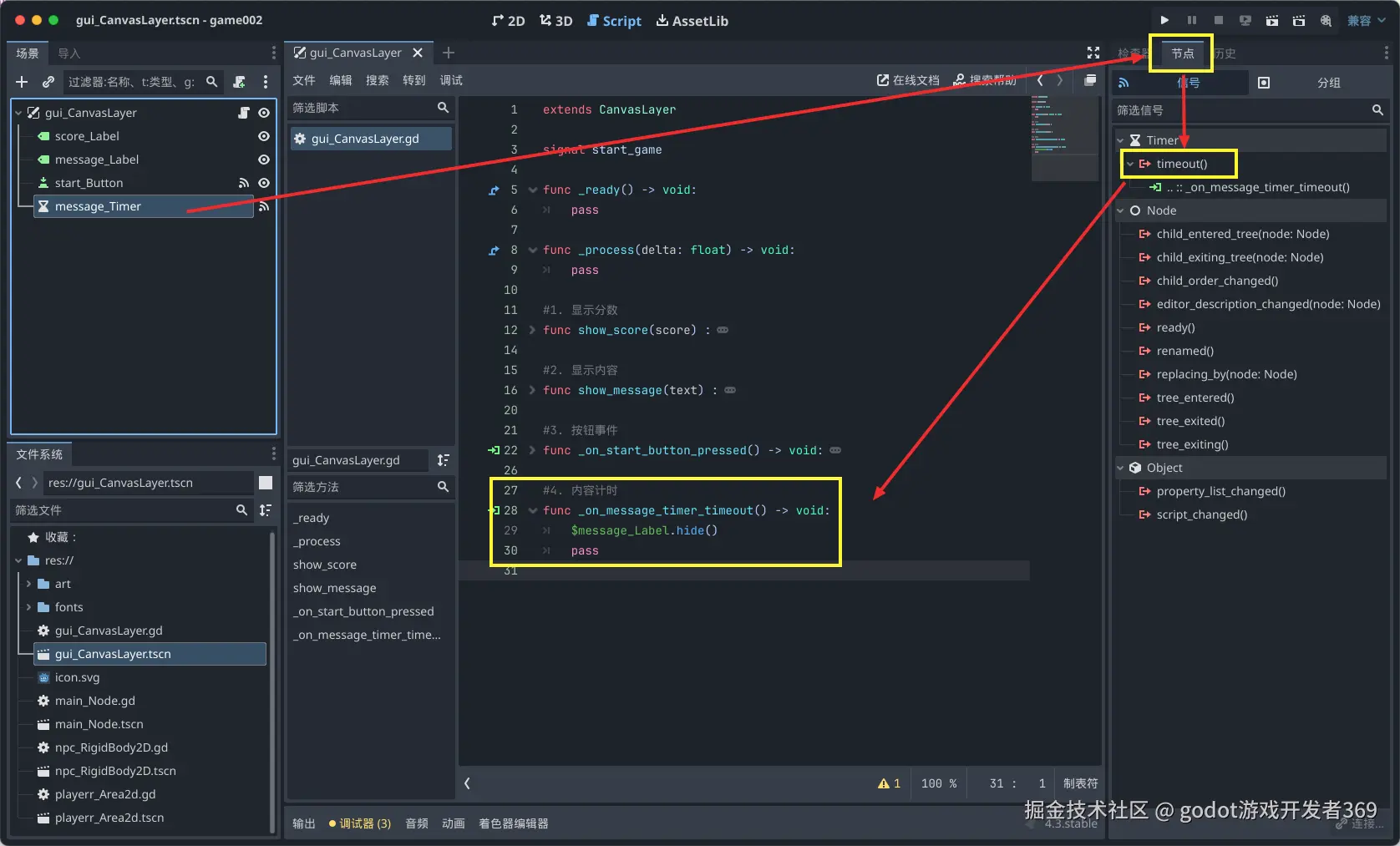Go to previous edited script with back arrow
Image resolution: width=1400 pixels, height=846 pixels.
coord(1040,80)
